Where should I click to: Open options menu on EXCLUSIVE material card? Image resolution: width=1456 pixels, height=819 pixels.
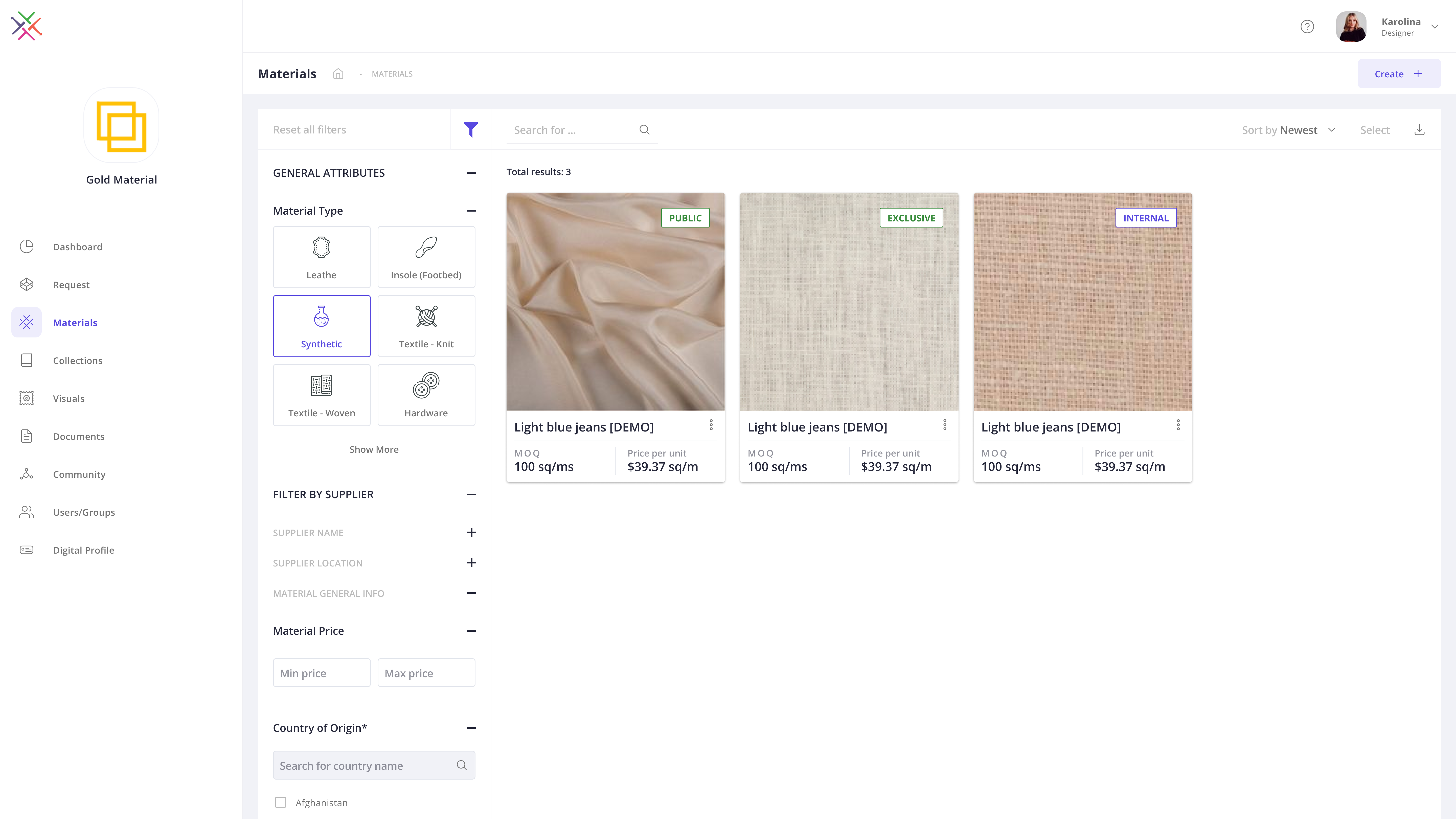(x=944, y=425)
